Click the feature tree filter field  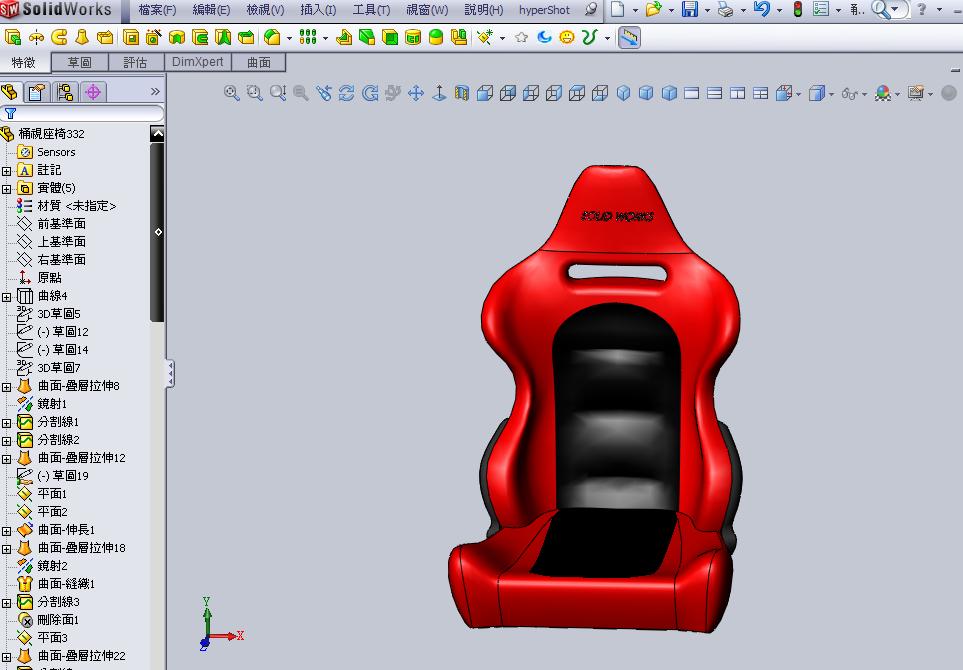coord(82,113)
